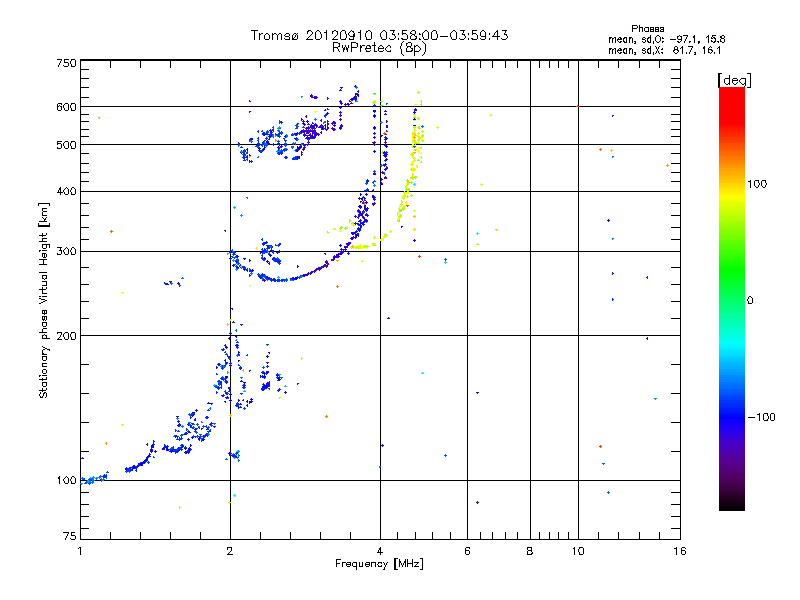
Task: Click the y-axis tick label "750"
Action: click(x=66, y=63)
